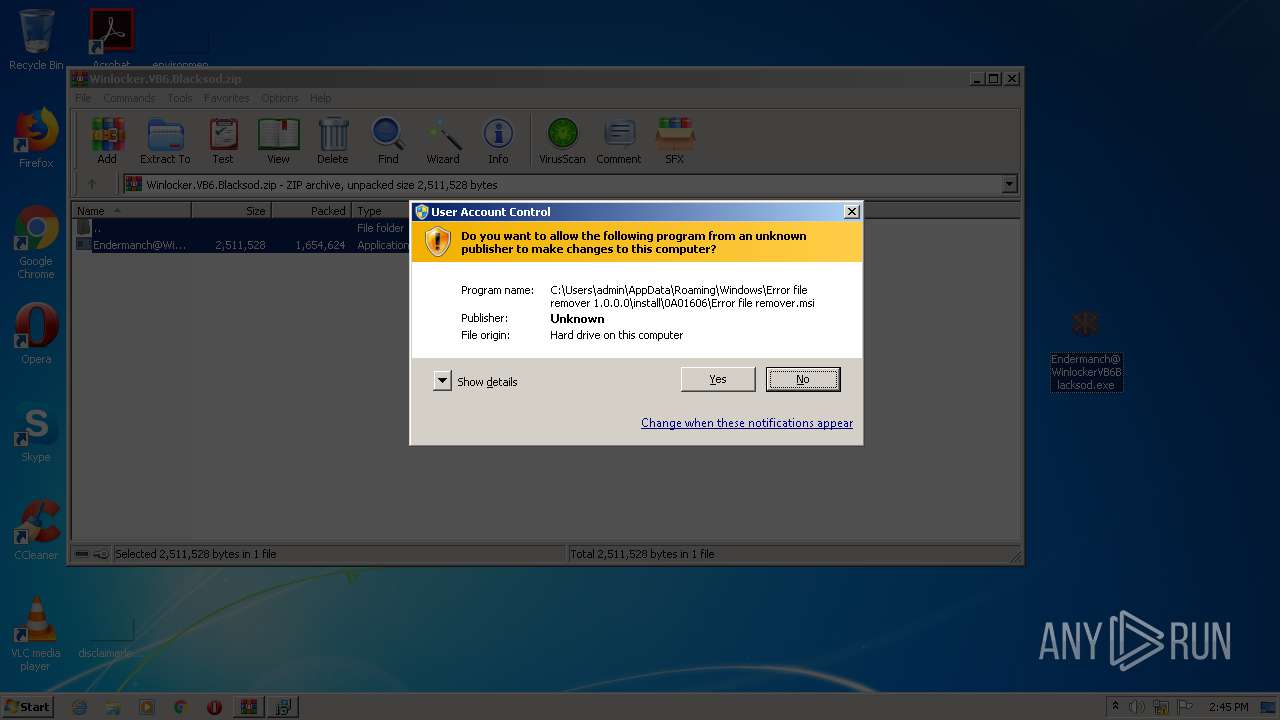Select the Endermanch@Wi... file row
Viewport: 1280px width, 720px height.
242,245
